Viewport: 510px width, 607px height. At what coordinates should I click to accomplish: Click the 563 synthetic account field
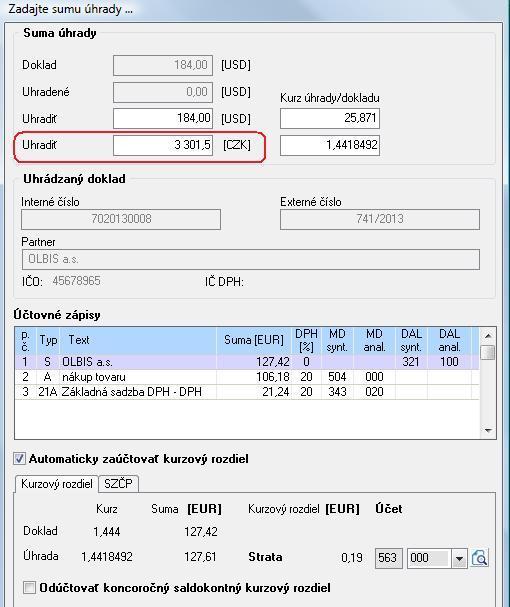(x=388, y=558)
